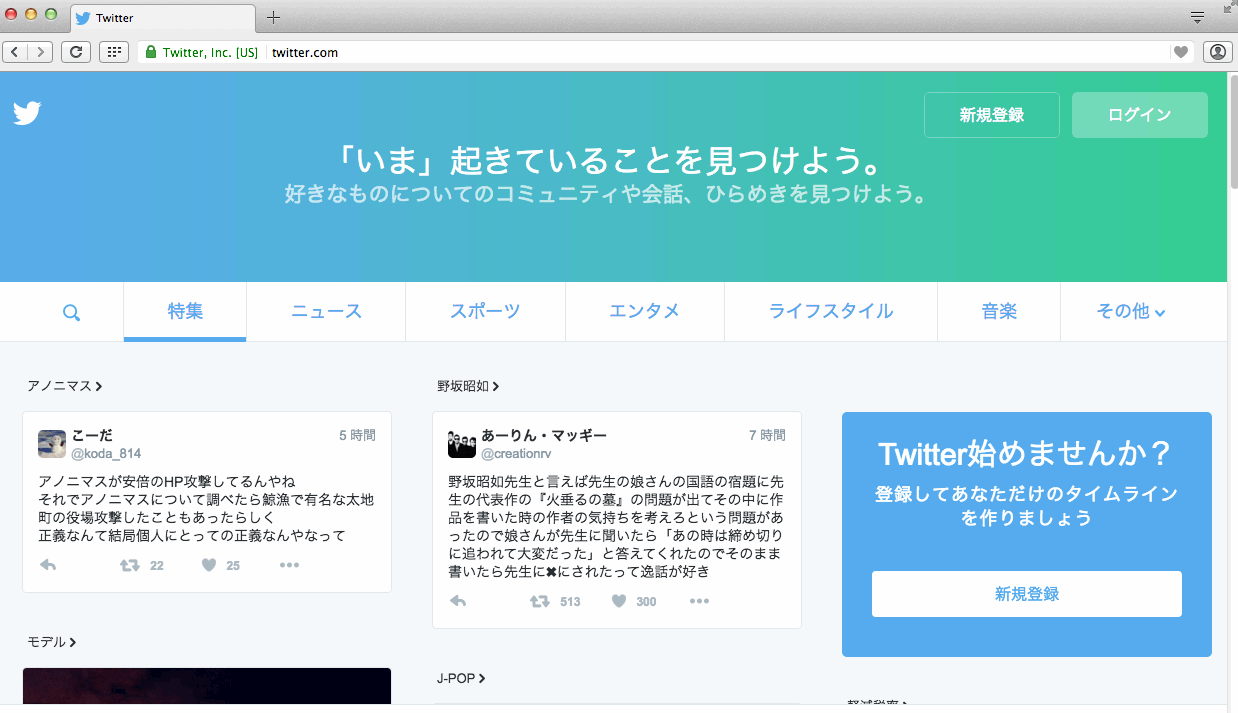Click the address bar showing twitter.com
Viewport: 1238px width, 713px height.
pyautogui.click(x=700, y=52)
